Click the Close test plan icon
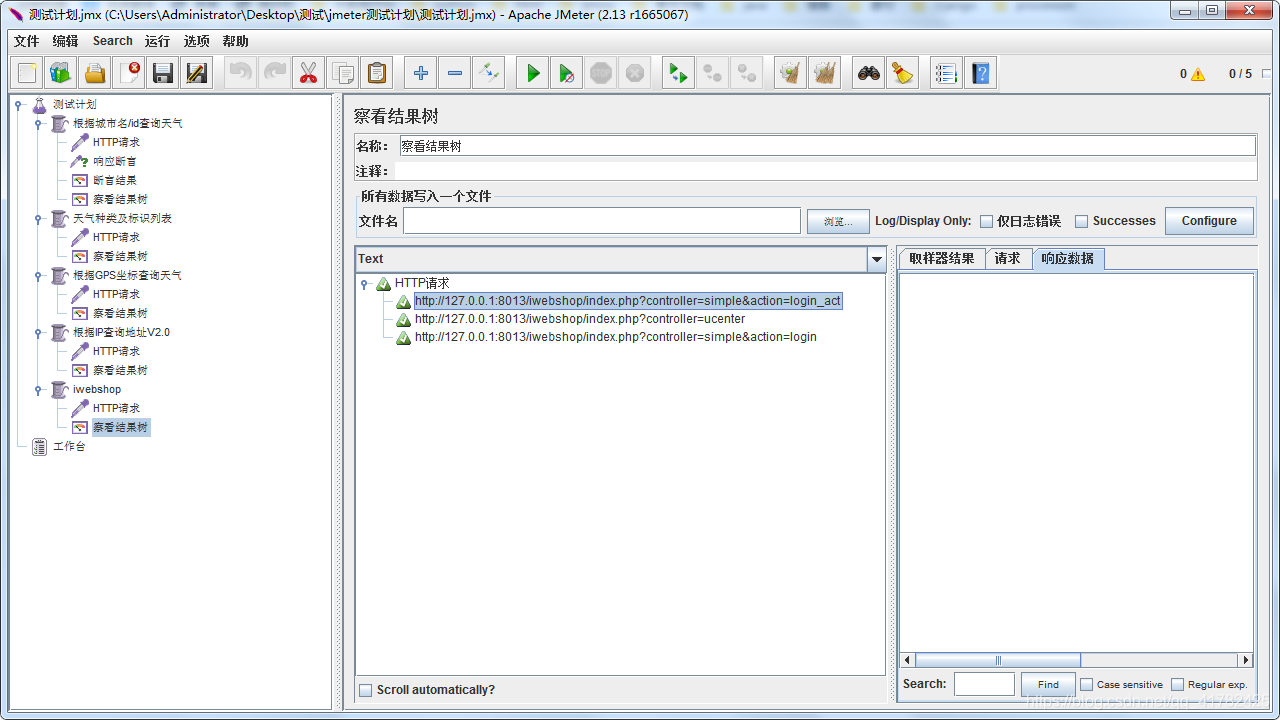Viewport: 1280px width, 720px height. pyautogui.click(x=129, y=73)
